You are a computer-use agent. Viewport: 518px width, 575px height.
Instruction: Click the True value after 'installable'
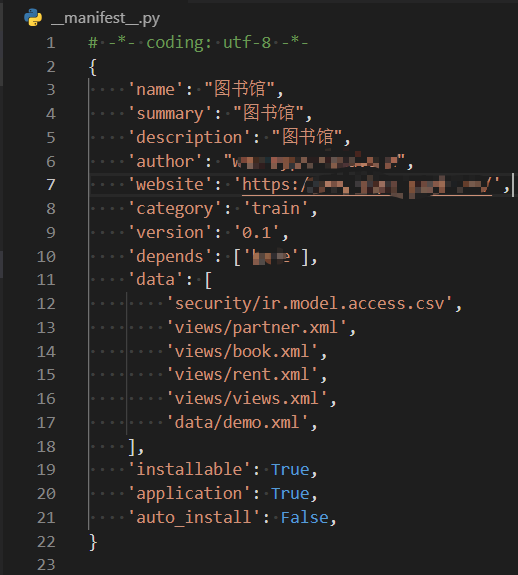[x=290, y=470]
